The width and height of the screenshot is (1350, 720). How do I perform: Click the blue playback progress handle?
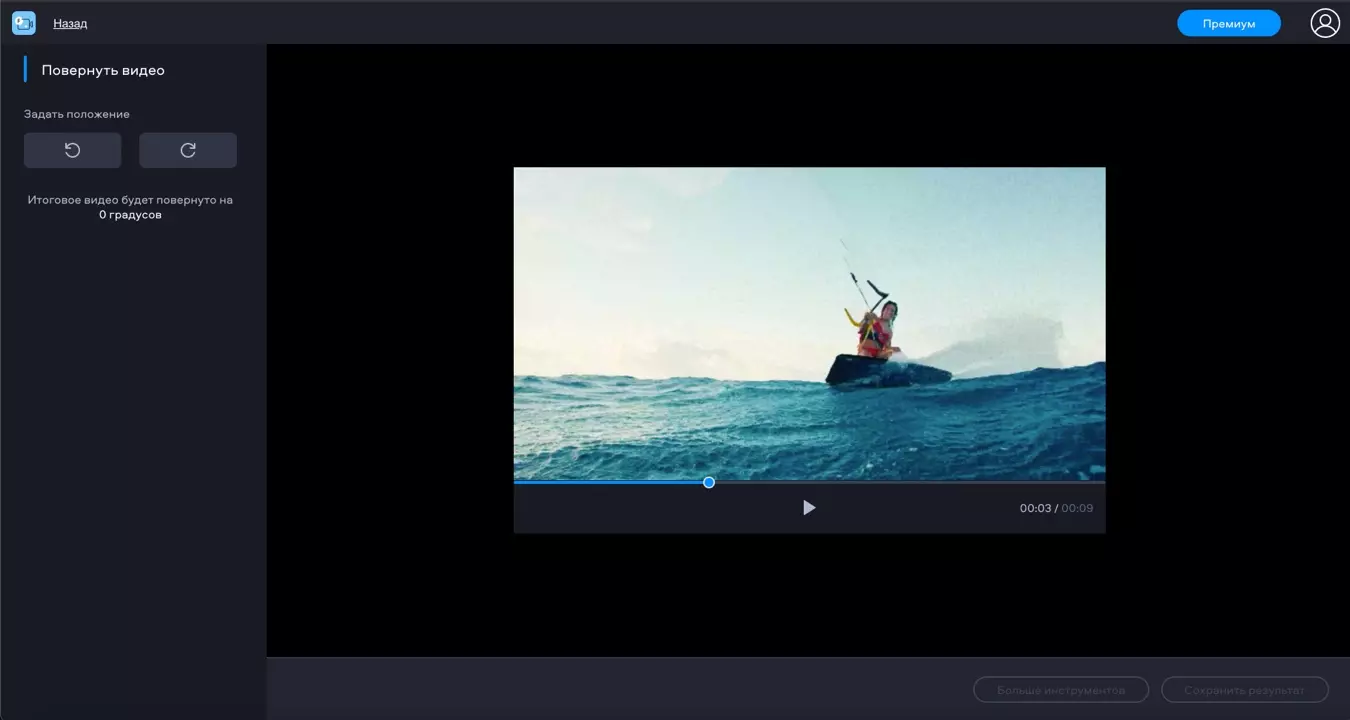pyautogui.click(x=709, y=482)
